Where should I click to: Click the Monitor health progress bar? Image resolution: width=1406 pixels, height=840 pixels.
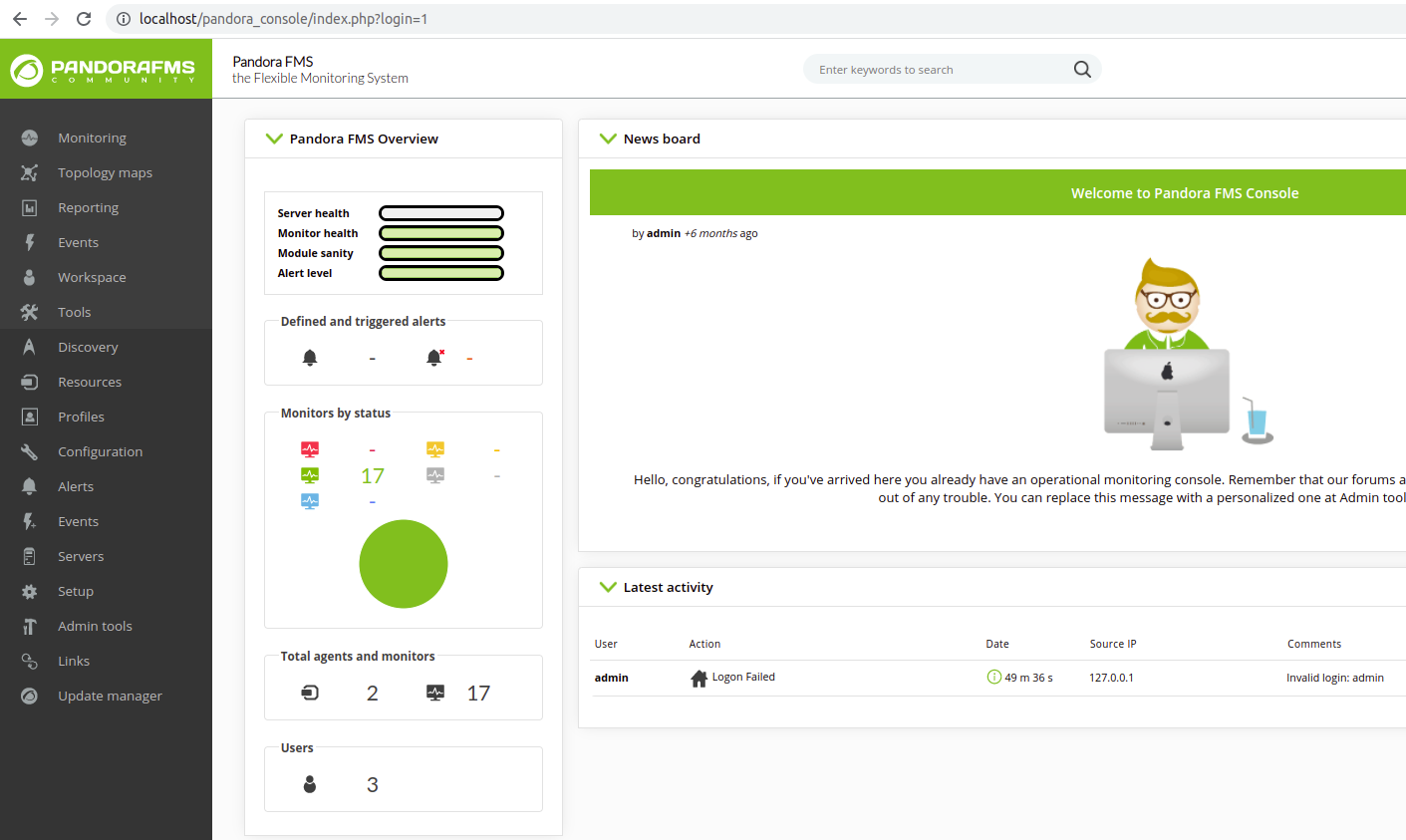tap(441, 233)
